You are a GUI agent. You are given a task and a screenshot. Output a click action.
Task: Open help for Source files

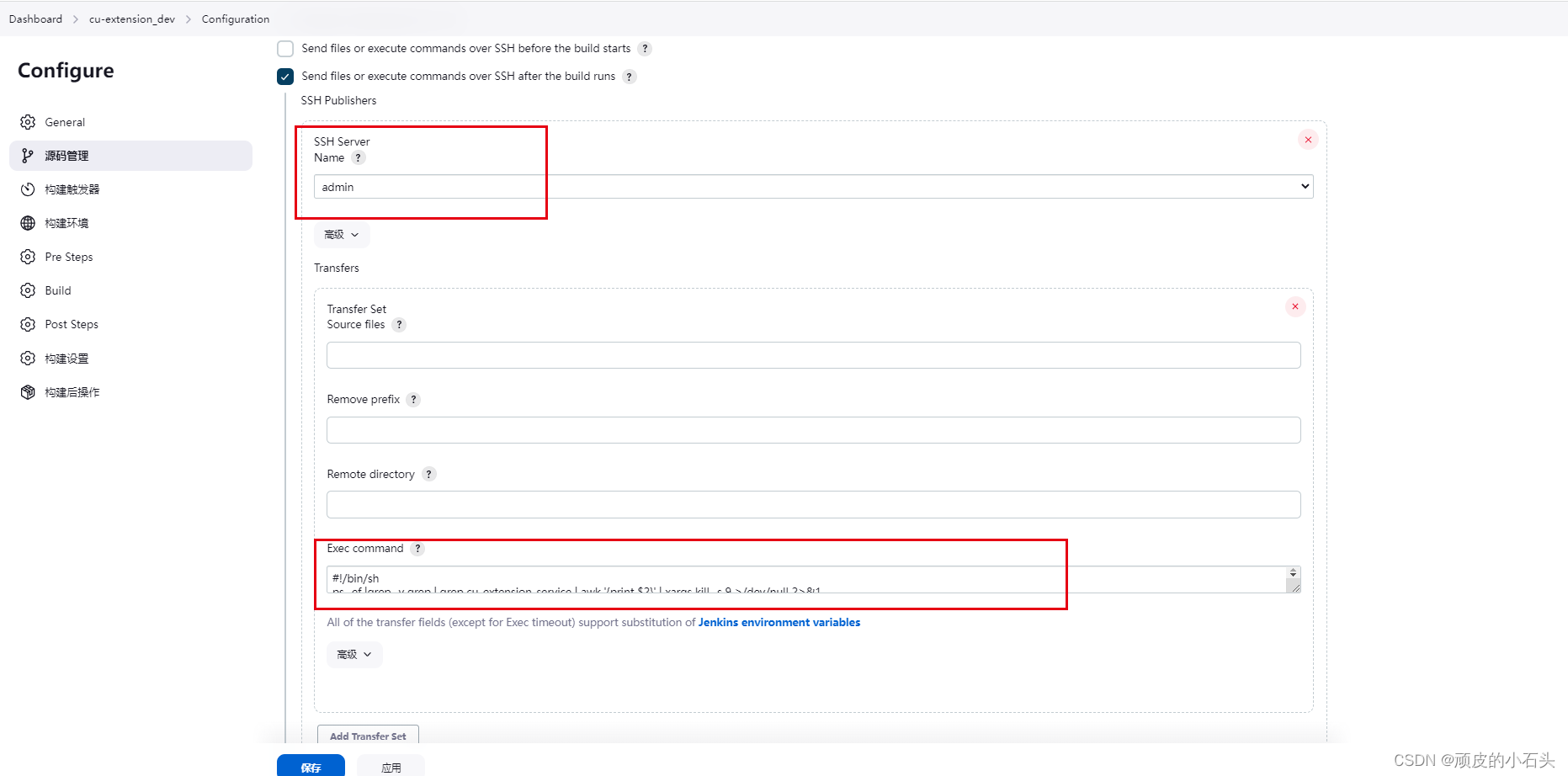(399, 325)
